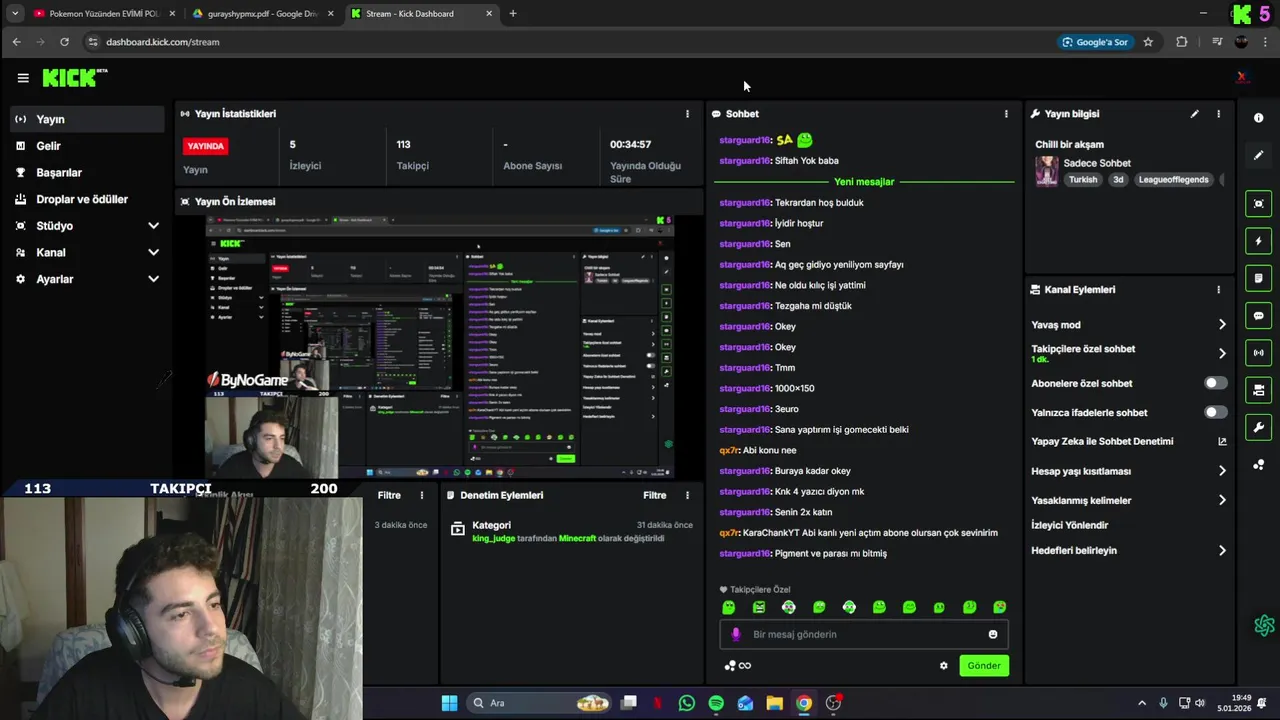Toggle channel actions widget in right toolbar
This screenshot has height=720, width=1280.
click(1258, 390)
